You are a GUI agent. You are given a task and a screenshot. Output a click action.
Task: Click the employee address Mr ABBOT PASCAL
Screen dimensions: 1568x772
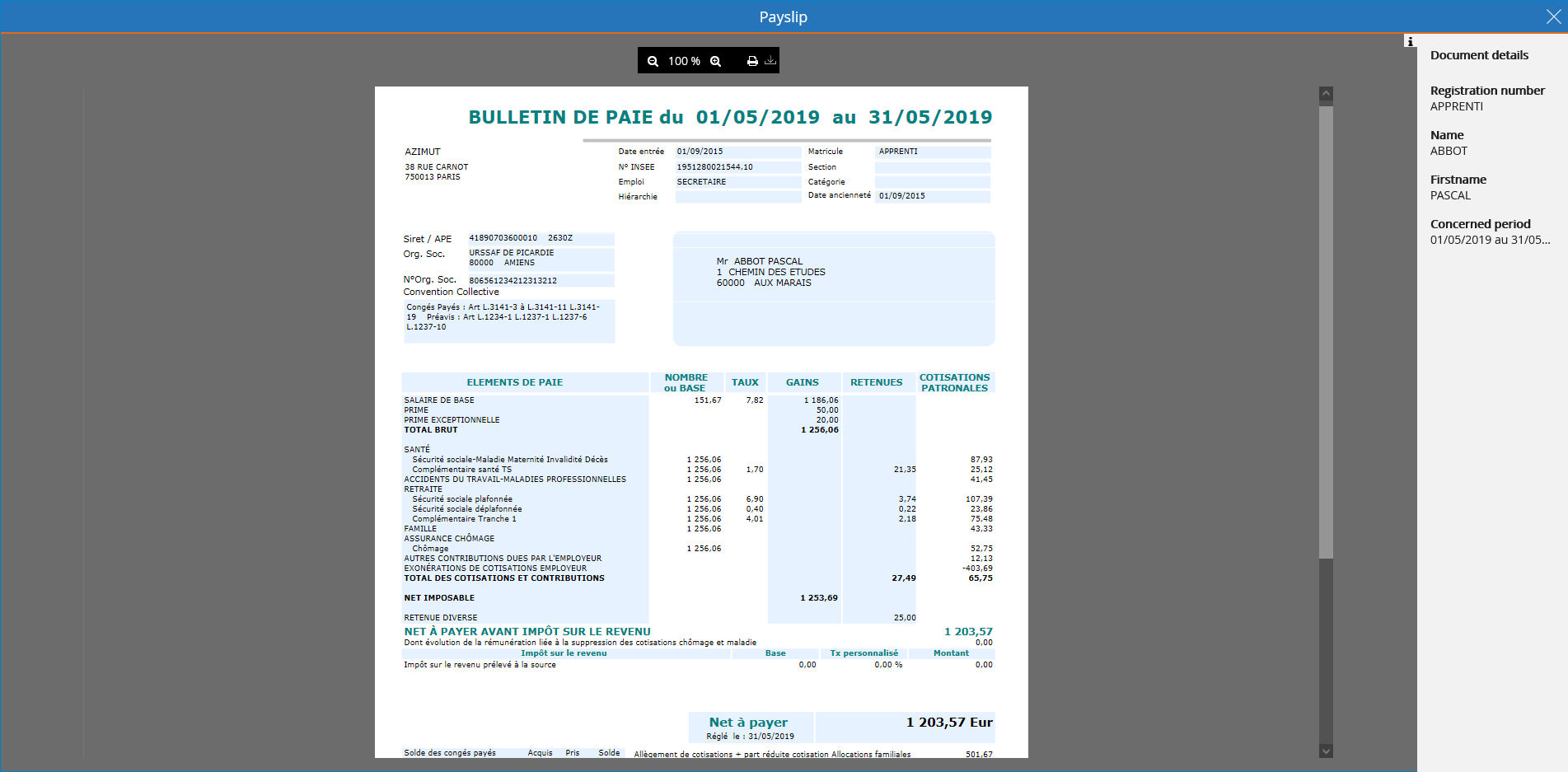click(760, 260)
